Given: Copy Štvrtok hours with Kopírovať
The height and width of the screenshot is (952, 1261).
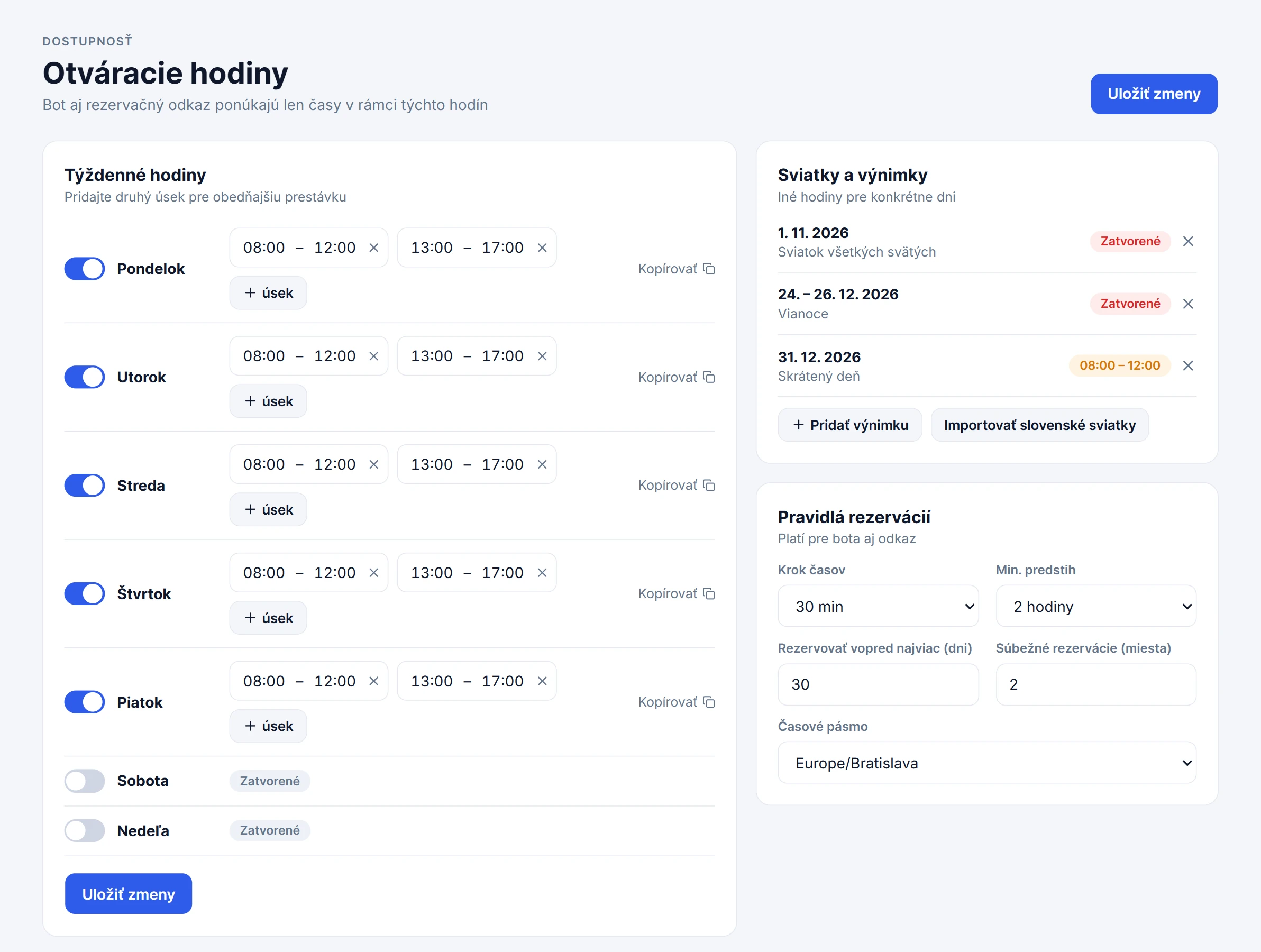Looking at the screenshot, I should click(676, 594).
